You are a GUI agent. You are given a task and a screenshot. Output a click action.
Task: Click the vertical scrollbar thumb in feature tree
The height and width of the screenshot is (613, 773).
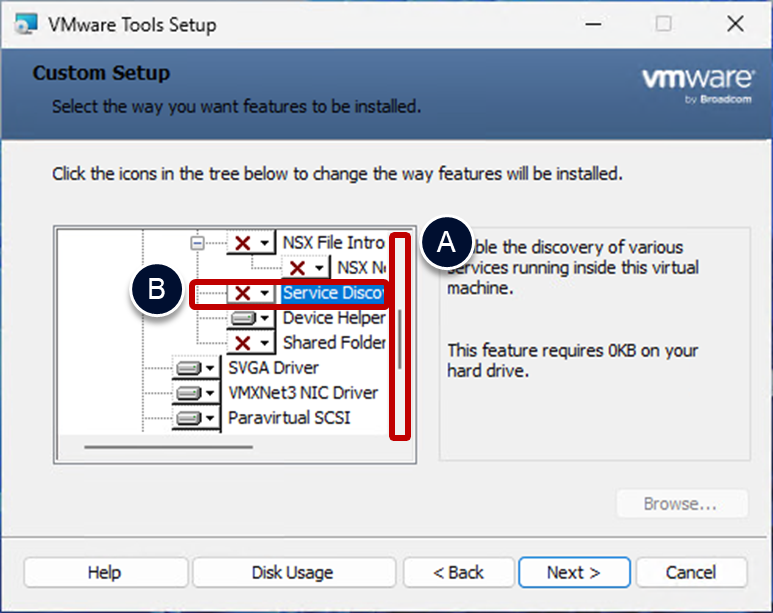(401, 338)
